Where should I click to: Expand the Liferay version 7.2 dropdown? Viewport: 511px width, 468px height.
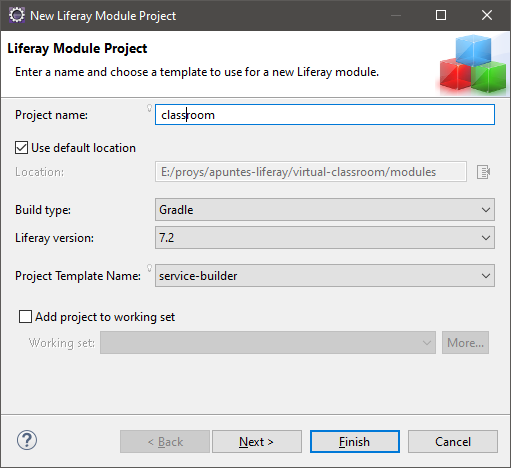[325, 238]
